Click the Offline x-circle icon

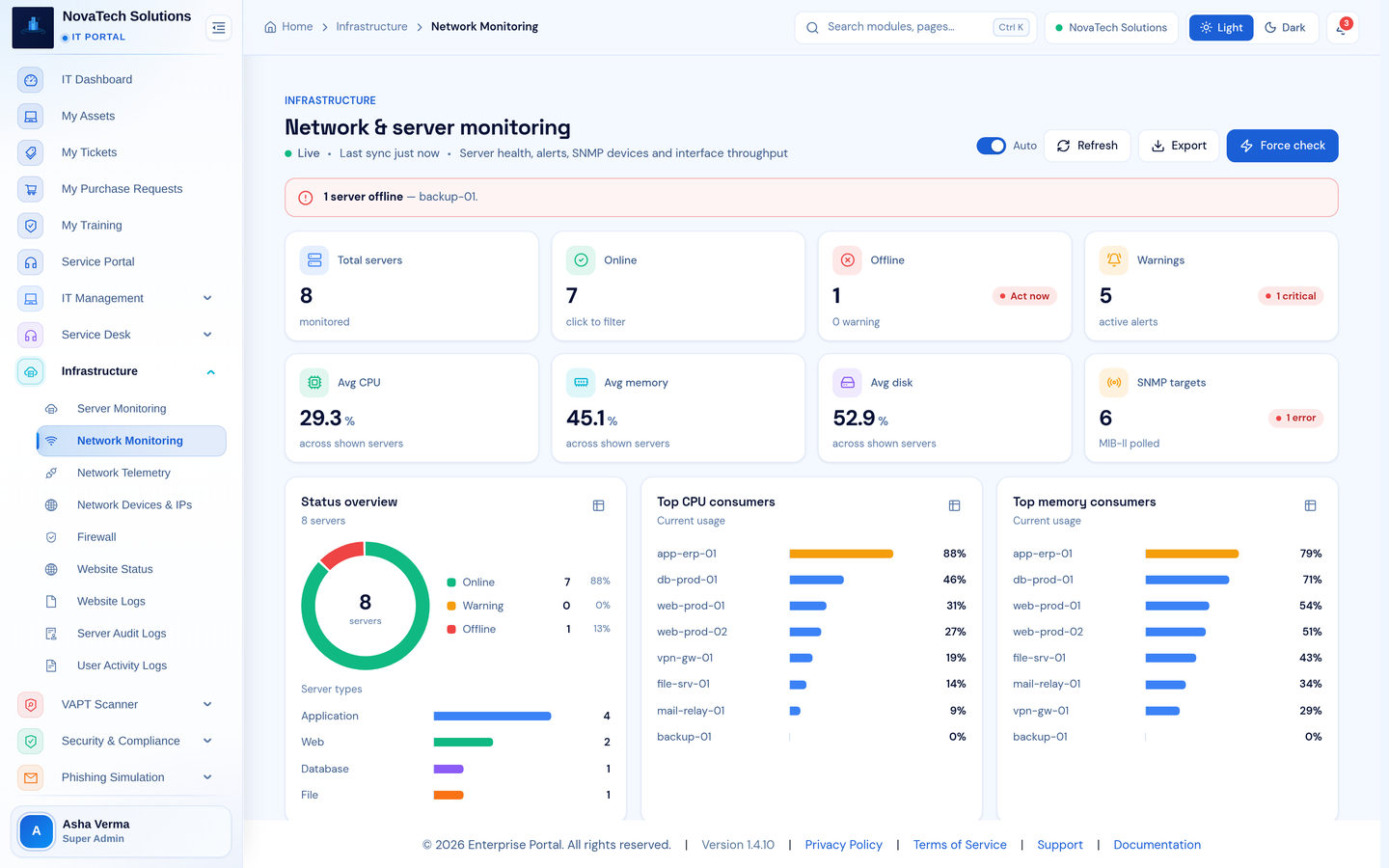847,260
